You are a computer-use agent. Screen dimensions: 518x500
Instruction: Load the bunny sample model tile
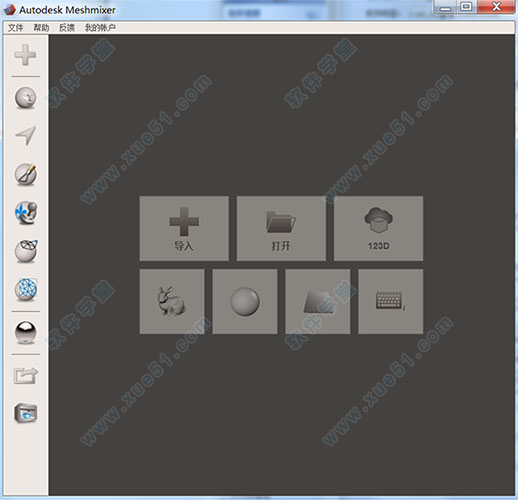click(172, 301)
